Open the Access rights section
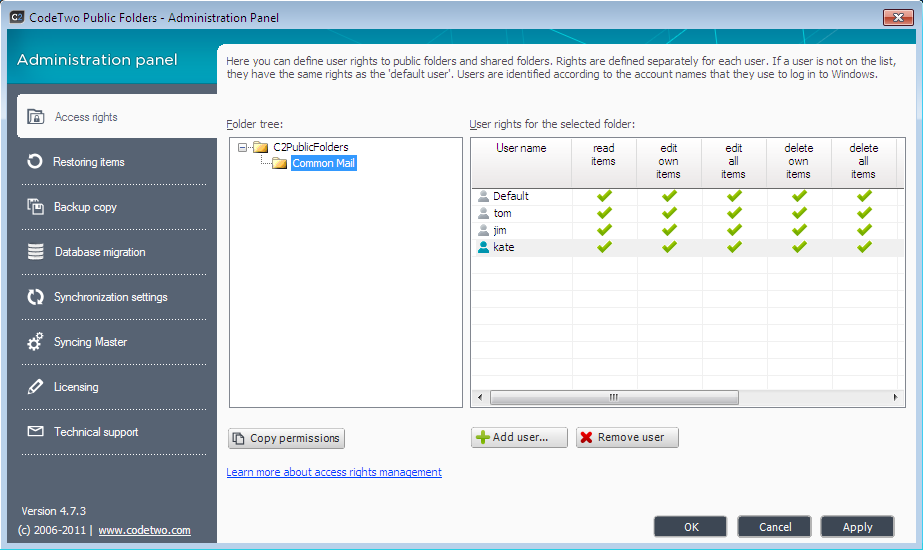923x550 pixels. point(117,117)
